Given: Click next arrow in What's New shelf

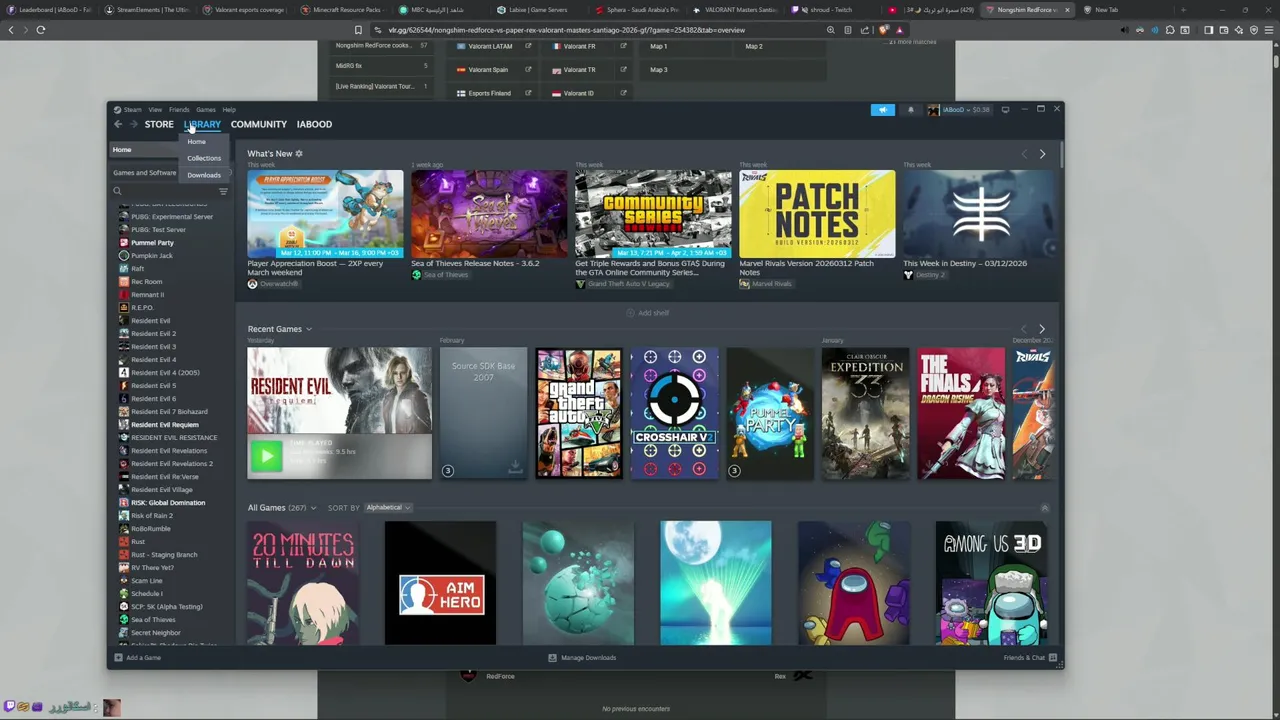Looking at the screenshot, I should 1042,154.
